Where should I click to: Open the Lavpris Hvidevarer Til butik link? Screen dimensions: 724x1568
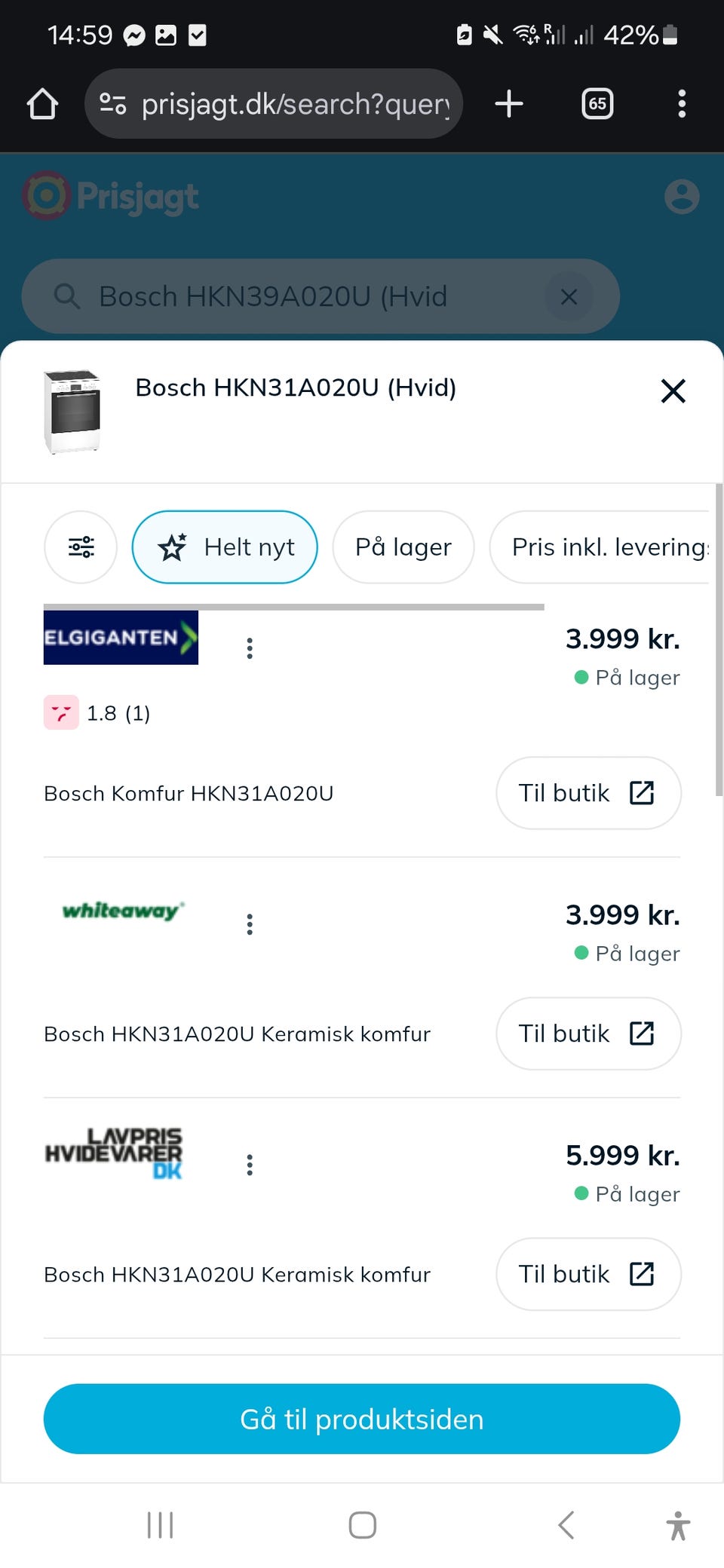pyautogui.click(x=588, y=1274)
